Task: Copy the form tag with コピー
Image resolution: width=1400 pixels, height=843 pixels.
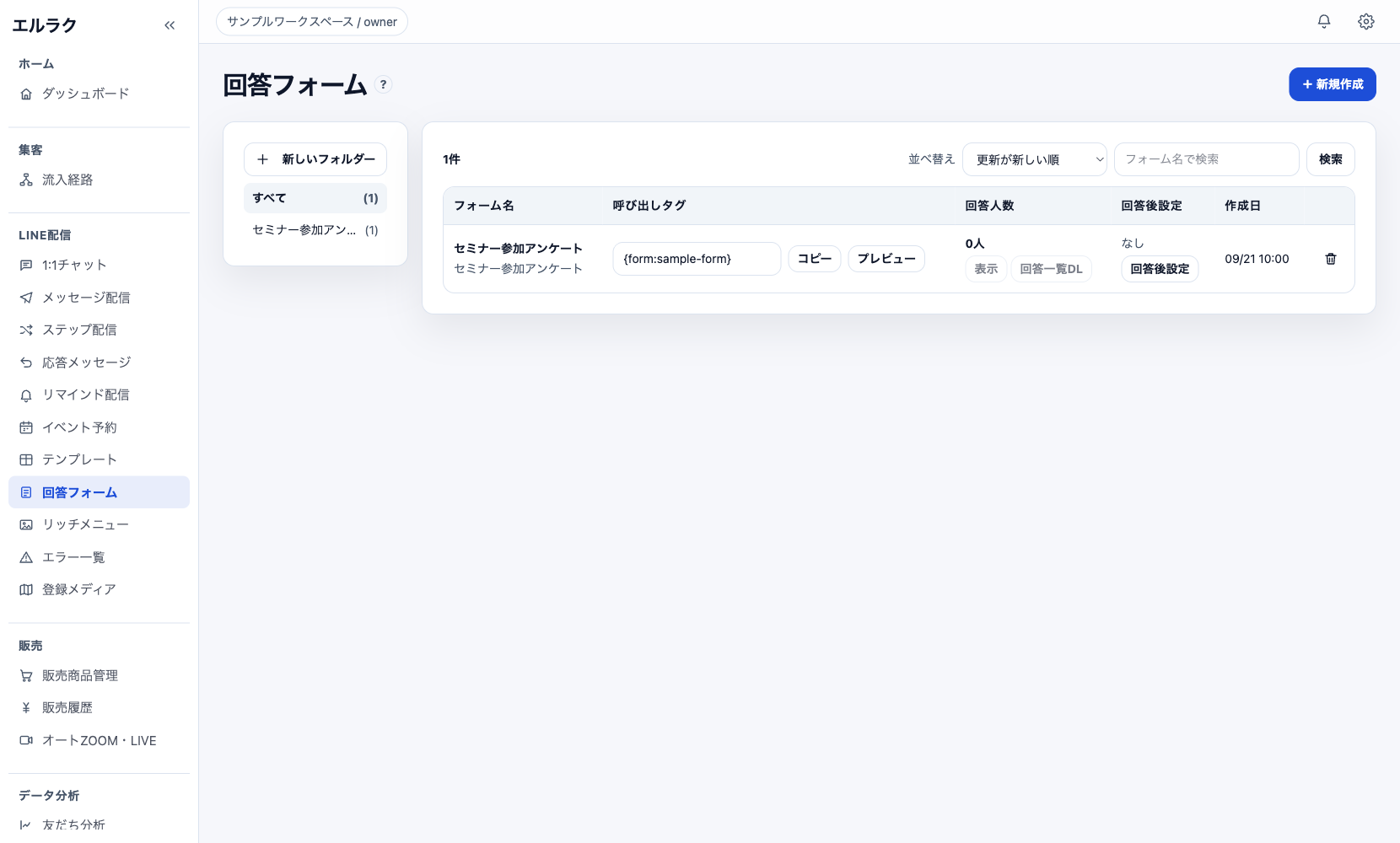Action: coord(815,259)
